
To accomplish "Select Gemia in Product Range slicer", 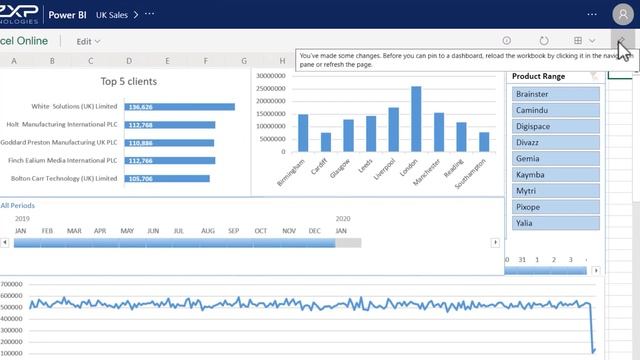I will [556, 158].
